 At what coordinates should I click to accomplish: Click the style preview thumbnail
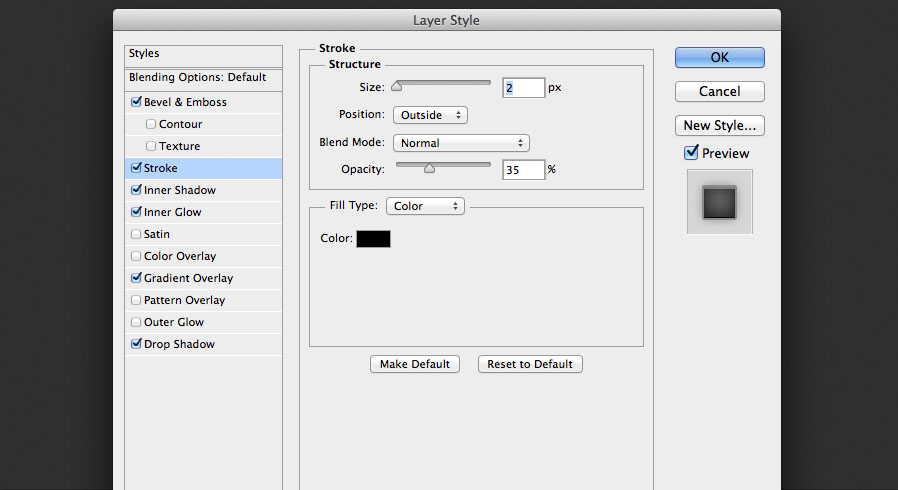pyautogui.click(x=720, y=201)
